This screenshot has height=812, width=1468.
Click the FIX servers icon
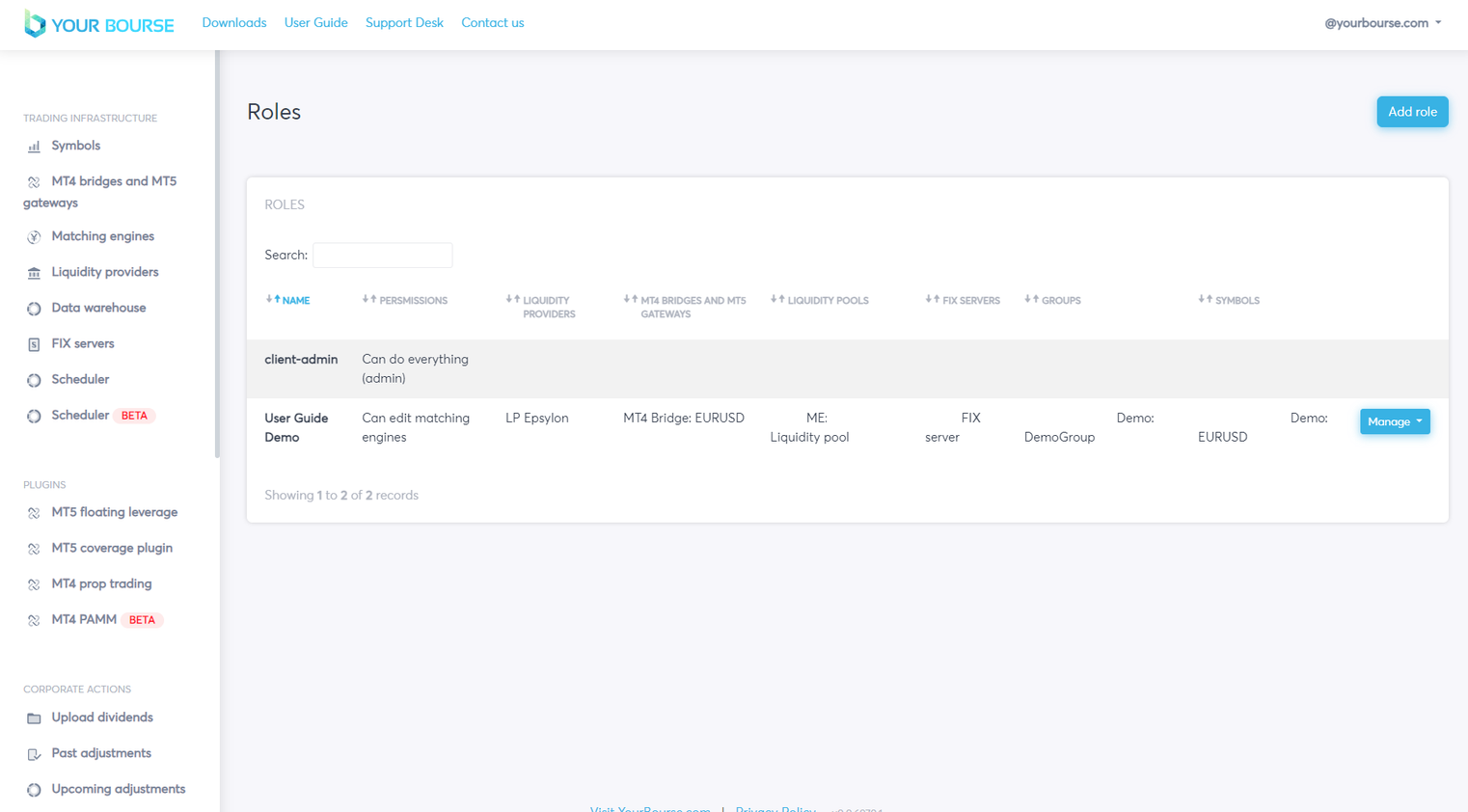(34, 344)
